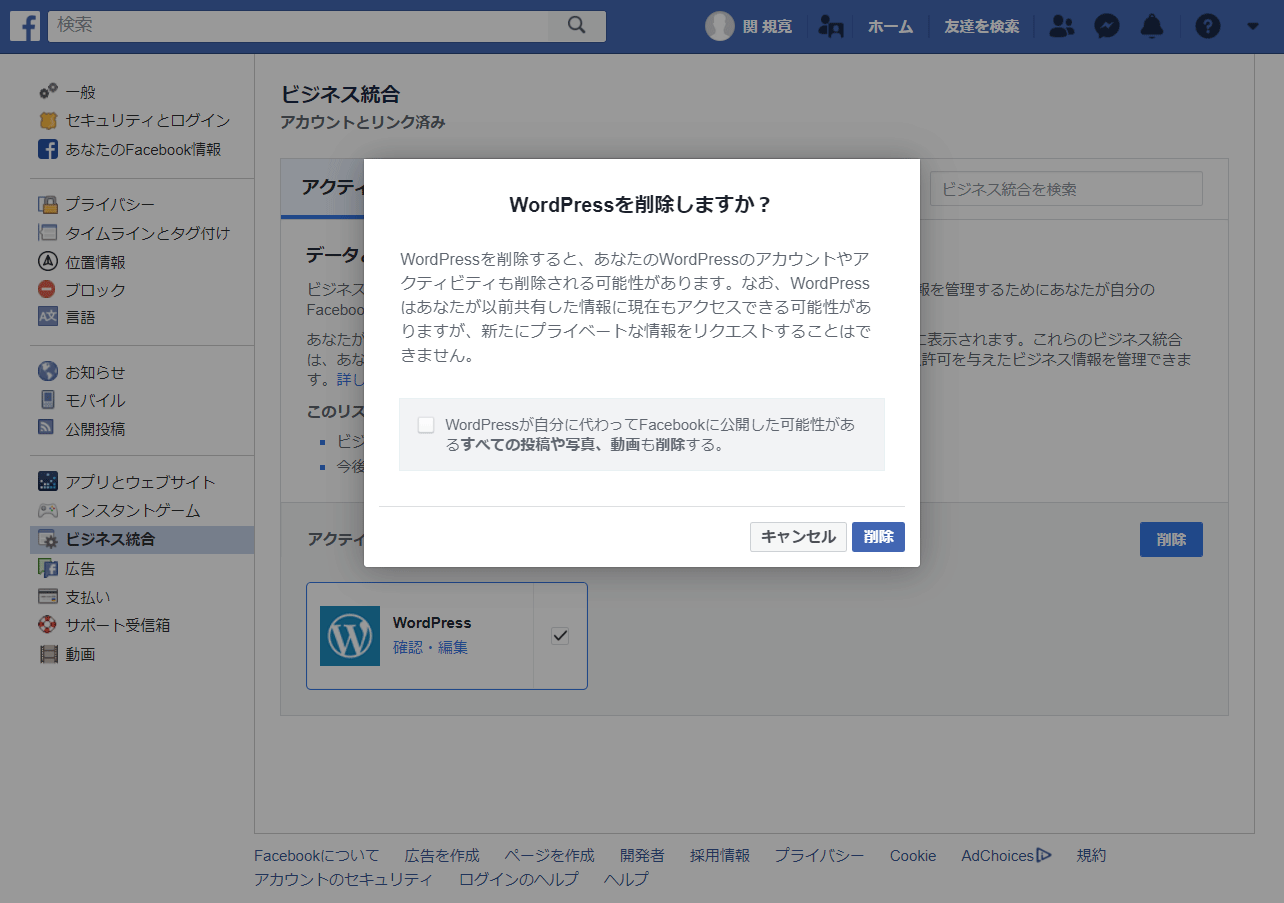
Task: Click the 採用情報 footer link
Action: point(720,856)
